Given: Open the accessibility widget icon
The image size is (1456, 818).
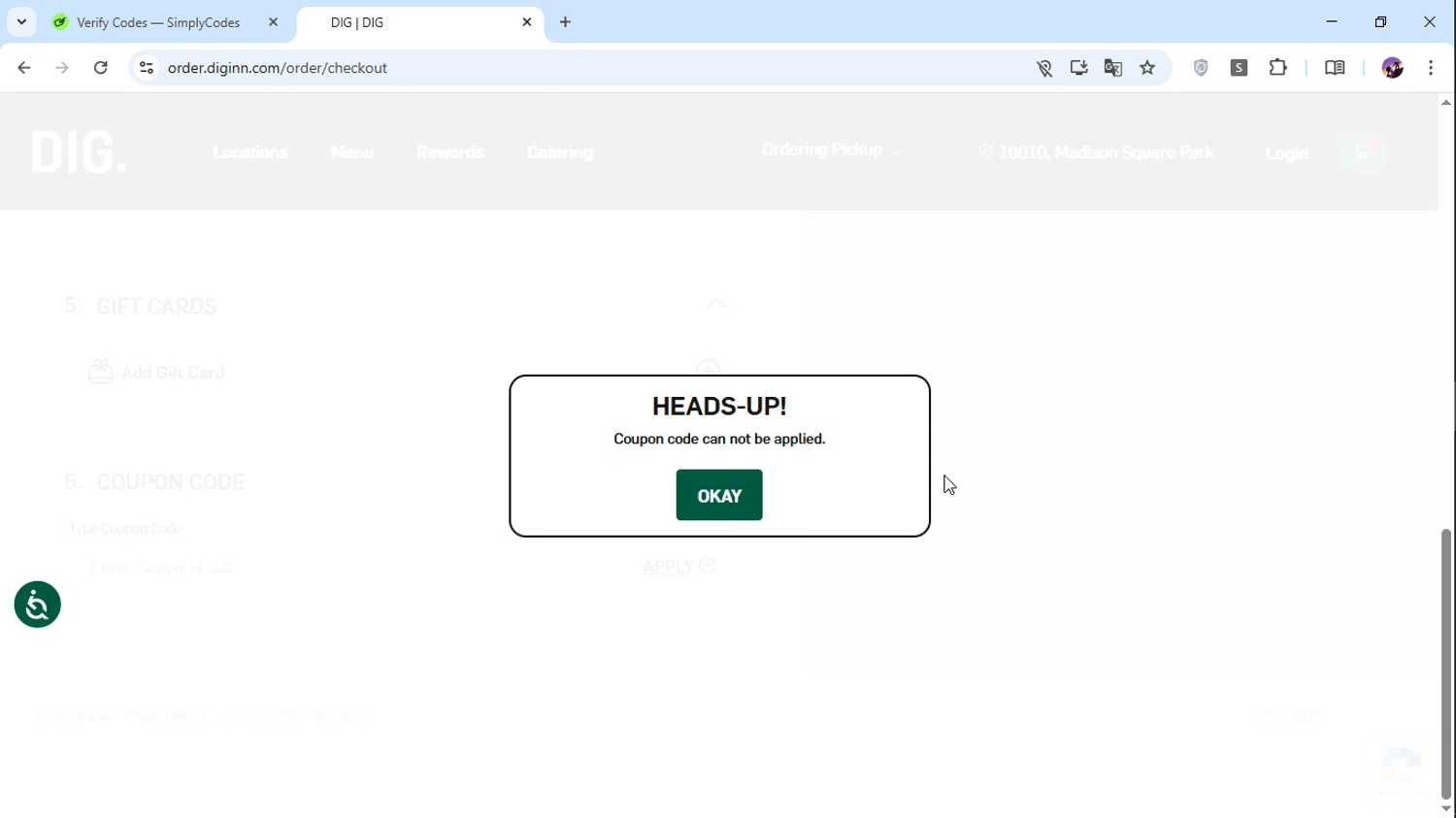Looking at the screenshot, I should 38,605.
